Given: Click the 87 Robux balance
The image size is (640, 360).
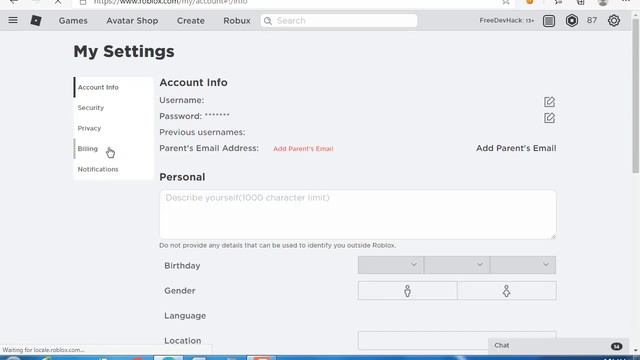Looking at the screenshot, I should [592, 20].
